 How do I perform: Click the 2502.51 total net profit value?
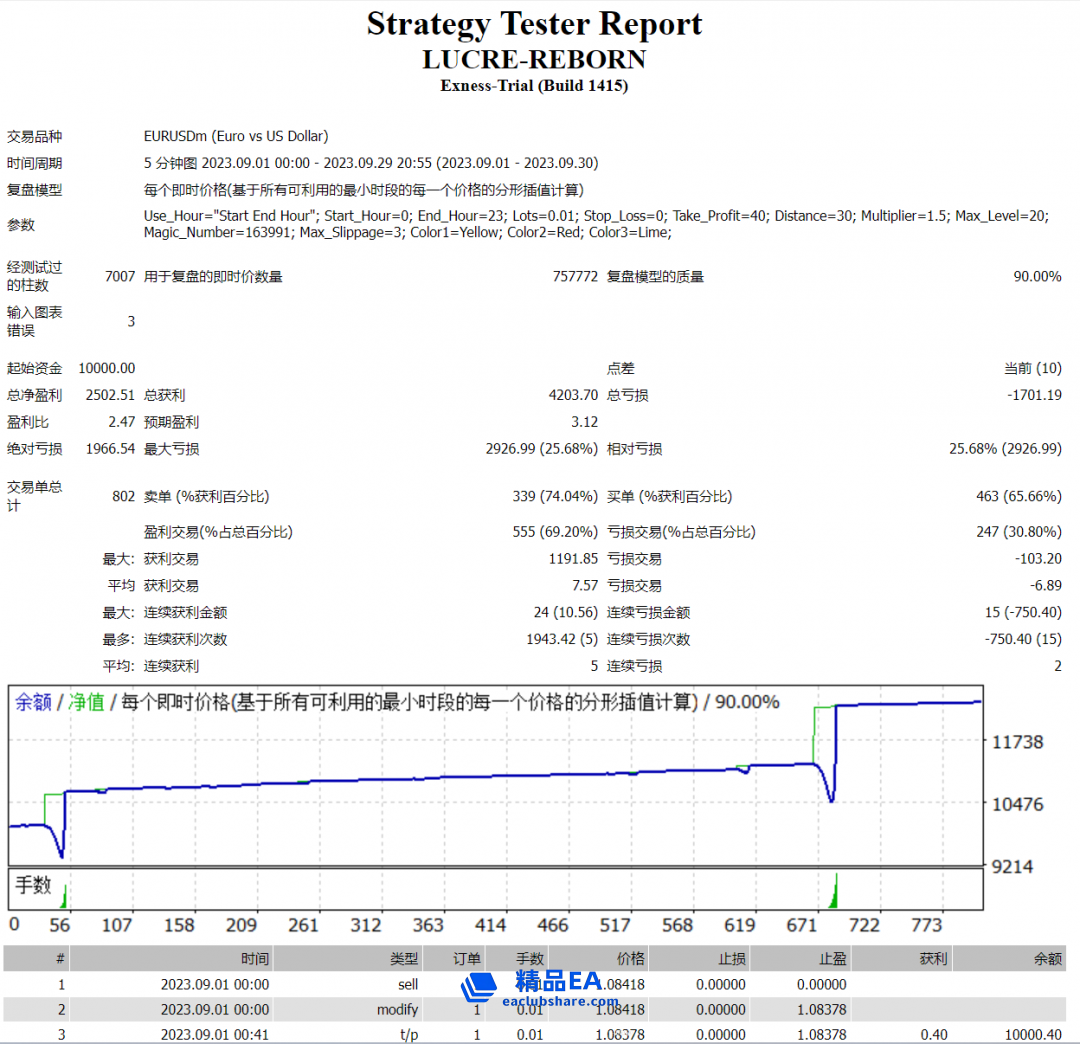pos(110,395)
